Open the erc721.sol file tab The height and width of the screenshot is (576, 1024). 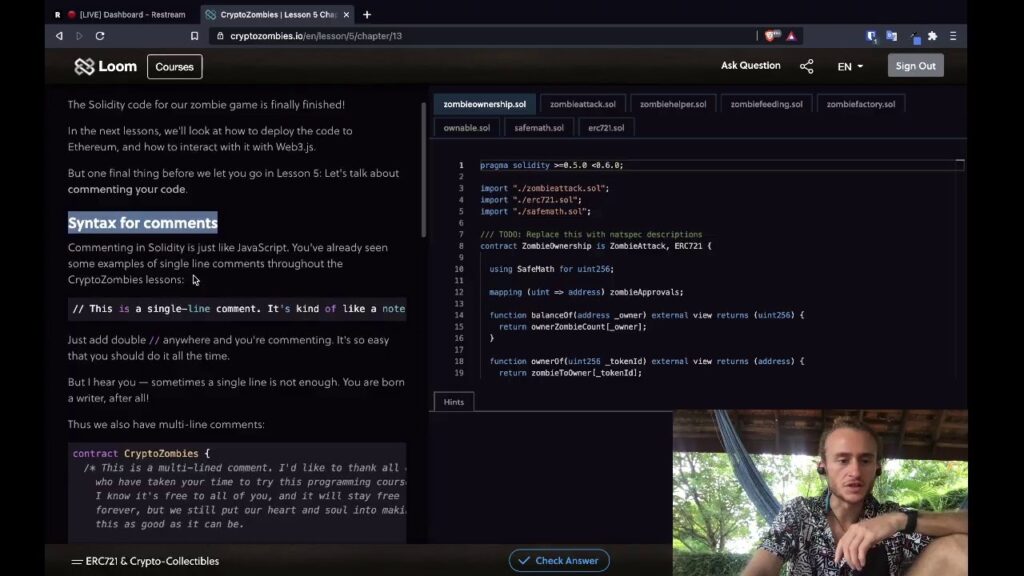click(x=606, y=127)
